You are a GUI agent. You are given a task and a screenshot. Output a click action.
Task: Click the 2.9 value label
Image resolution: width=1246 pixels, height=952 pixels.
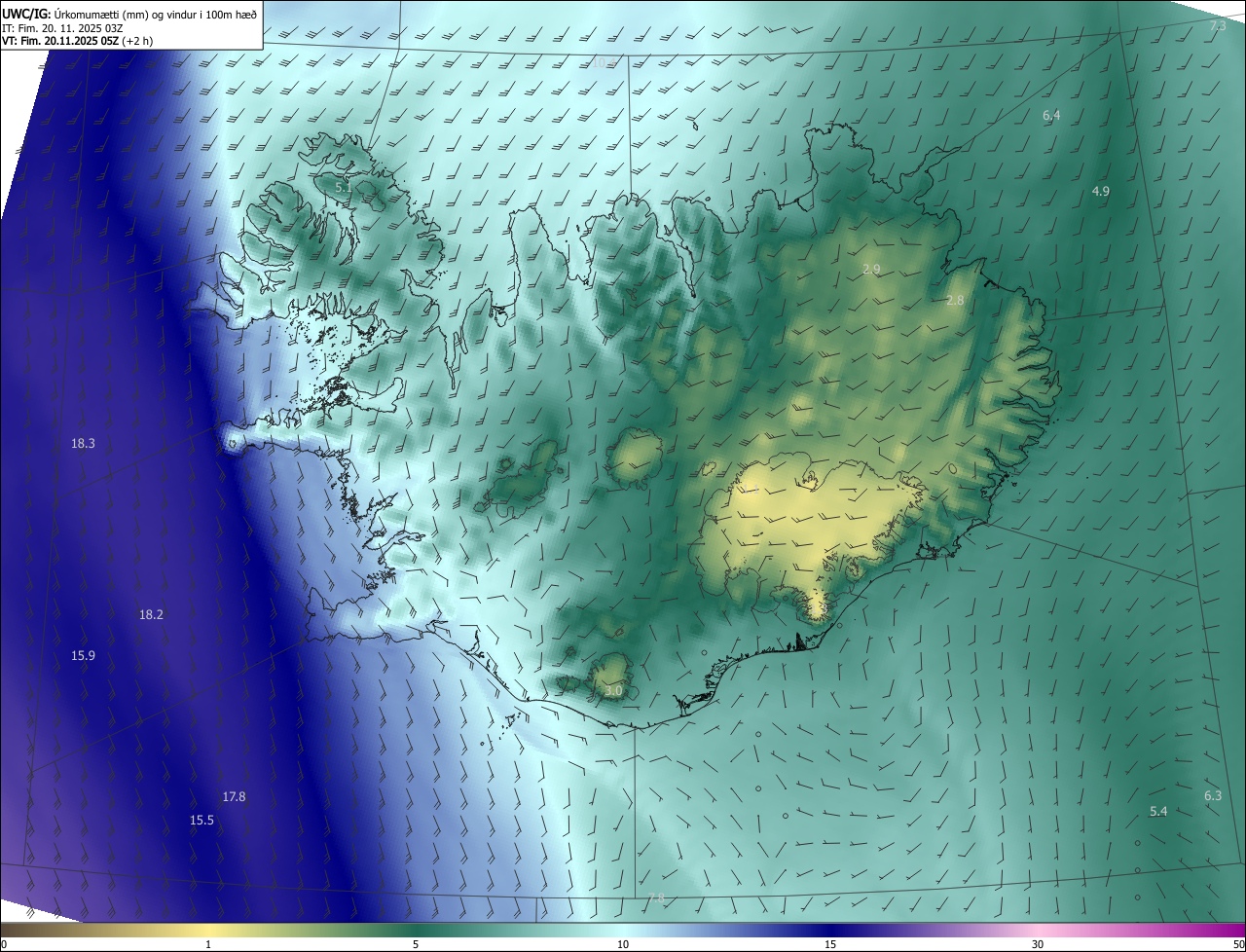pyautogui.click(x=871, y=269)
